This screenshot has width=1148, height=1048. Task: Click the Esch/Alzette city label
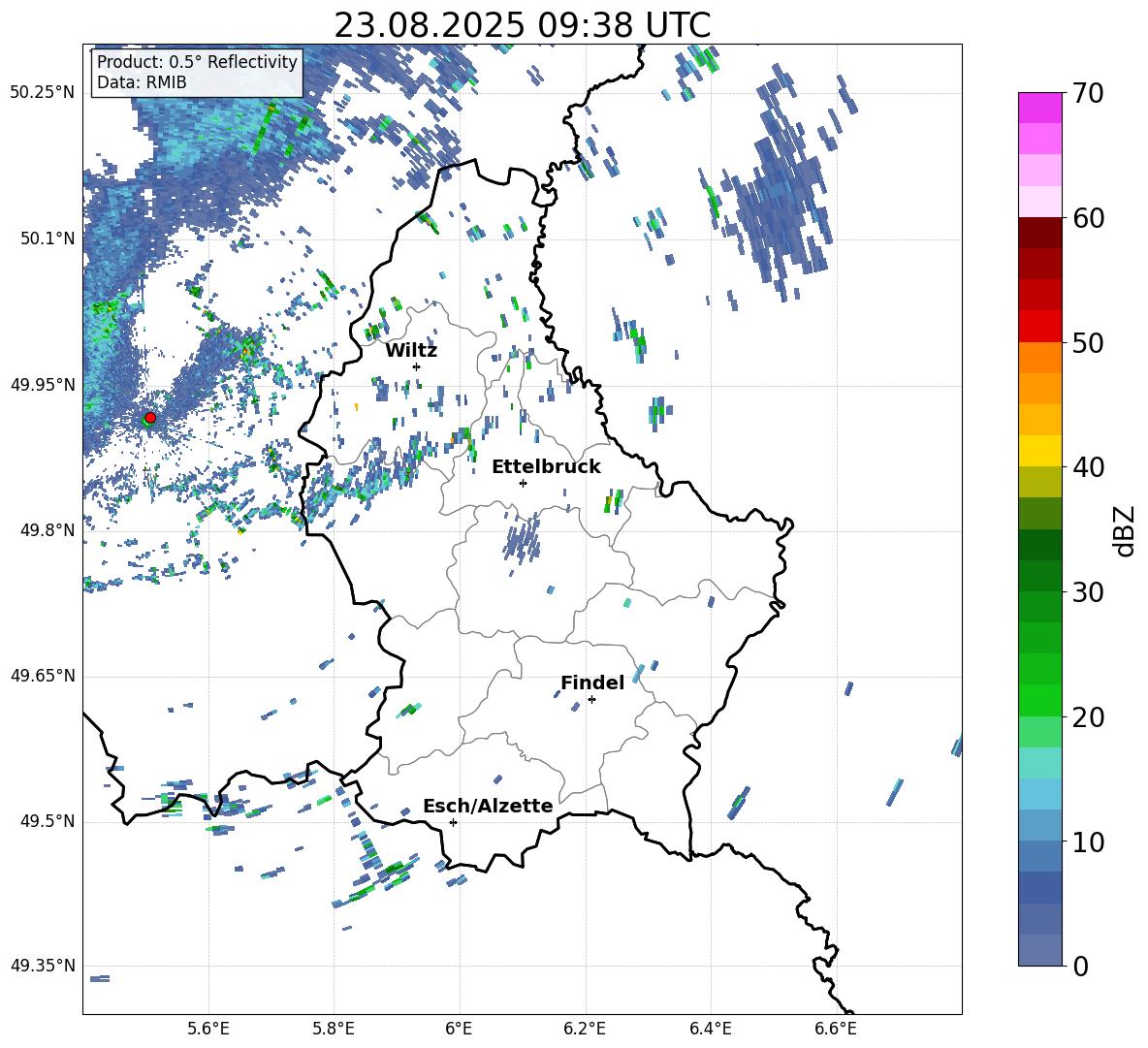pos(488,806)
